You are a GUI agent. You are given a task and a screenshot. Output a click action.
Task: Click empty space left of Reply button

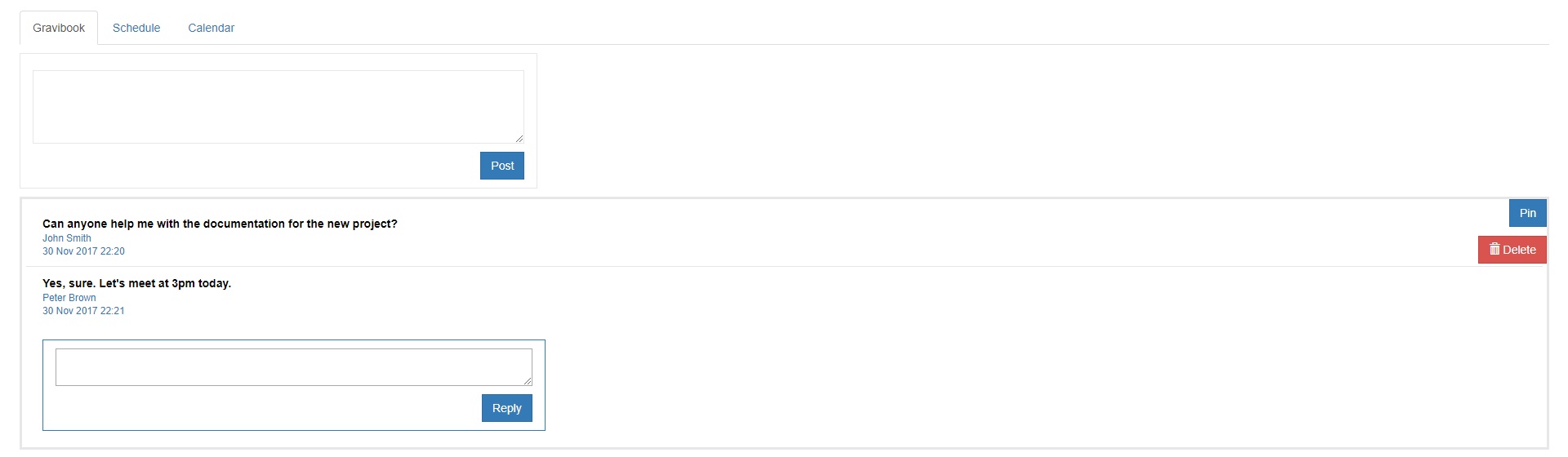(x=261, y=408)
